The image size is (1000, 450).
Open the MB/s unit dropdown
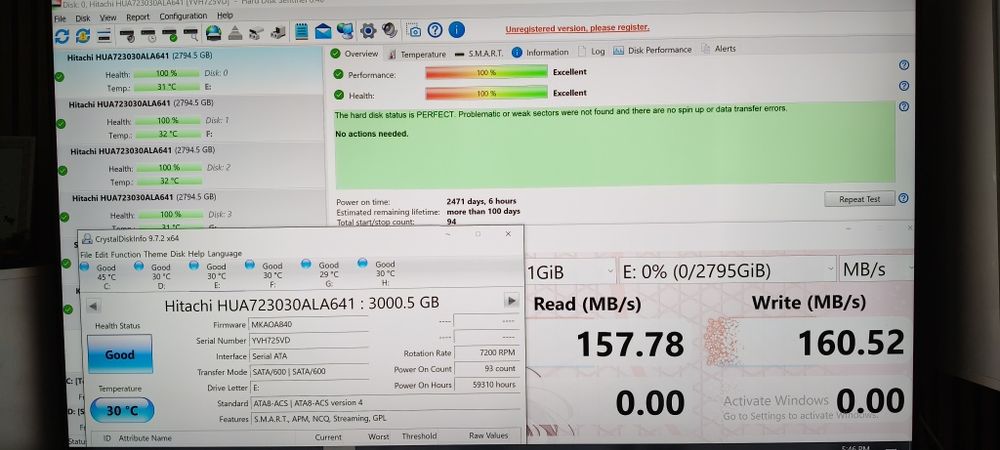pyautogui.click(x=876, y=269)
